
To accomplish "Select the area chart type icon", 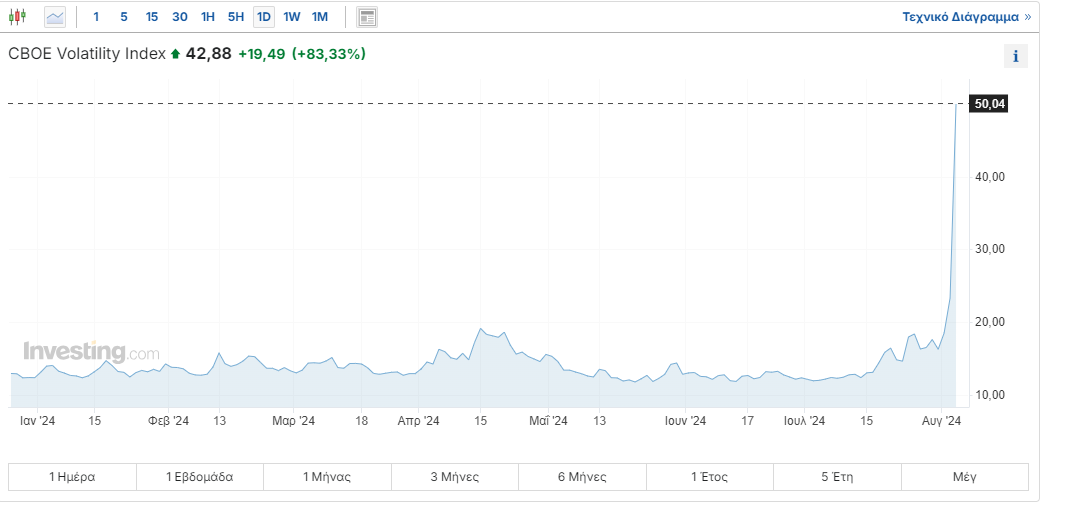I will pos(54,17).
